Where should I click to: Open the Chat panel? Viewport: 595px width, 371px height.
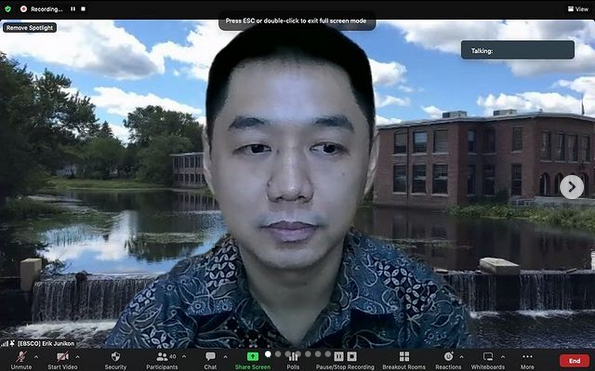tap(210, 360)
